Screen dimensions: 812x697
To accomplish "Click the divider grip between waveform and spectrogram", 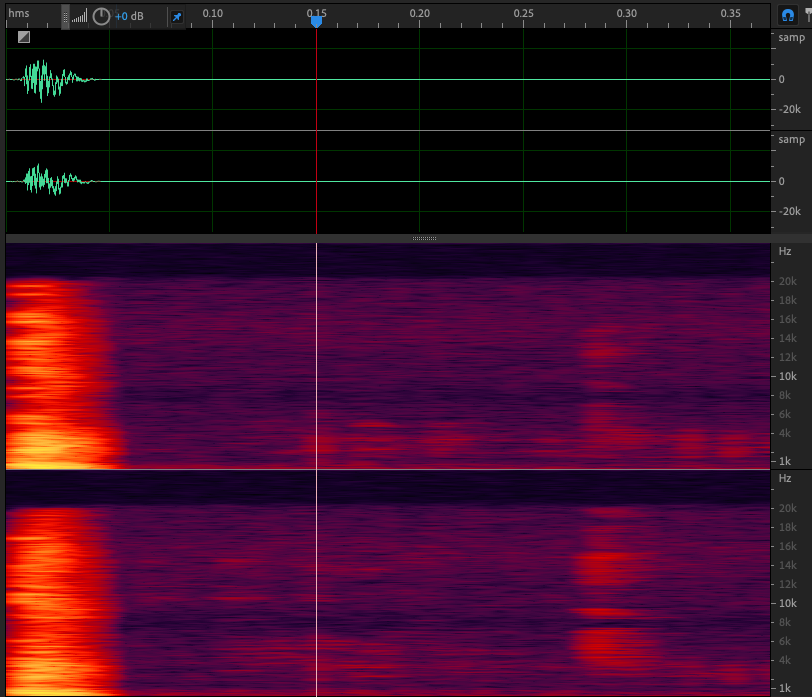I will point(424,238).
